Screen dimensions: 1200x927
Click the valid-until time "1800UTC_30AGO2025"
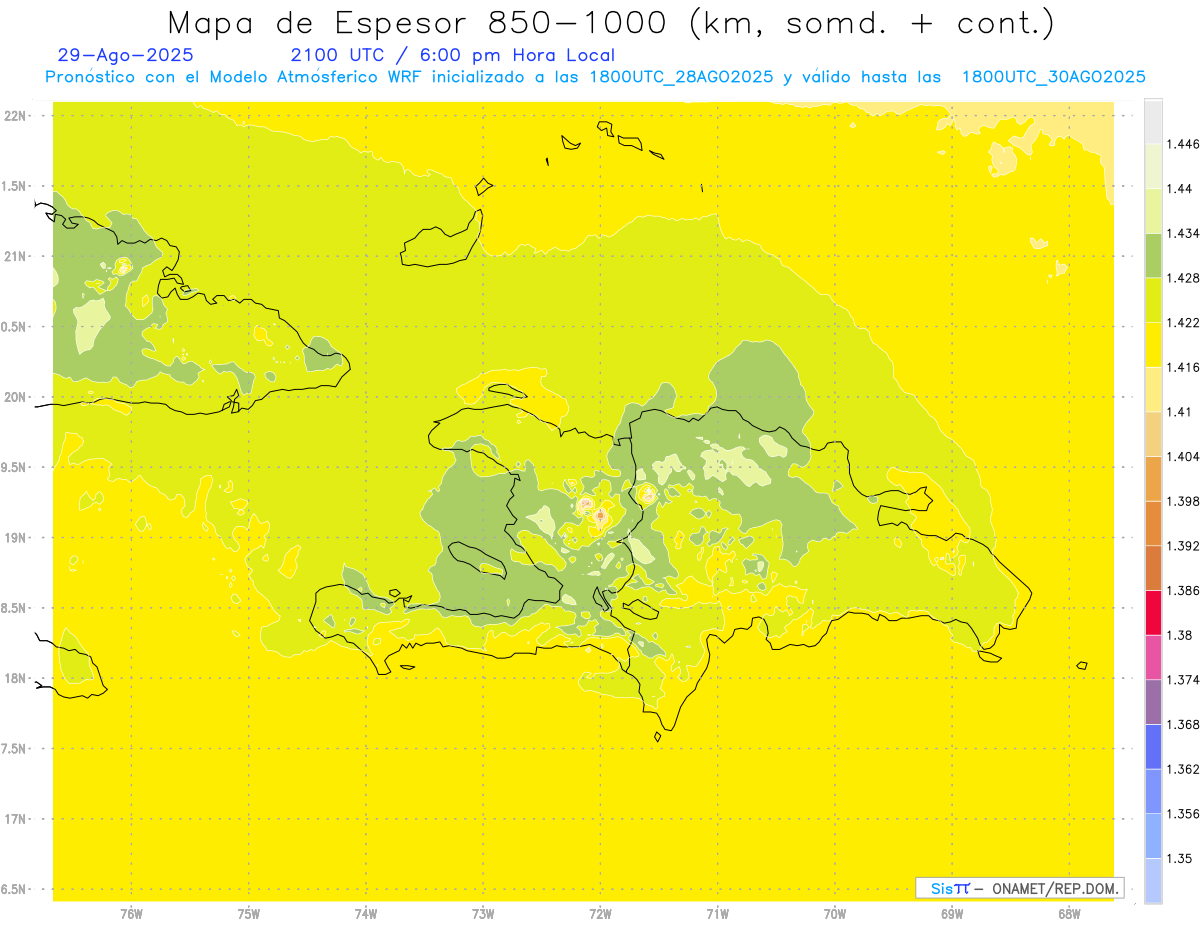coord(1053,77)
